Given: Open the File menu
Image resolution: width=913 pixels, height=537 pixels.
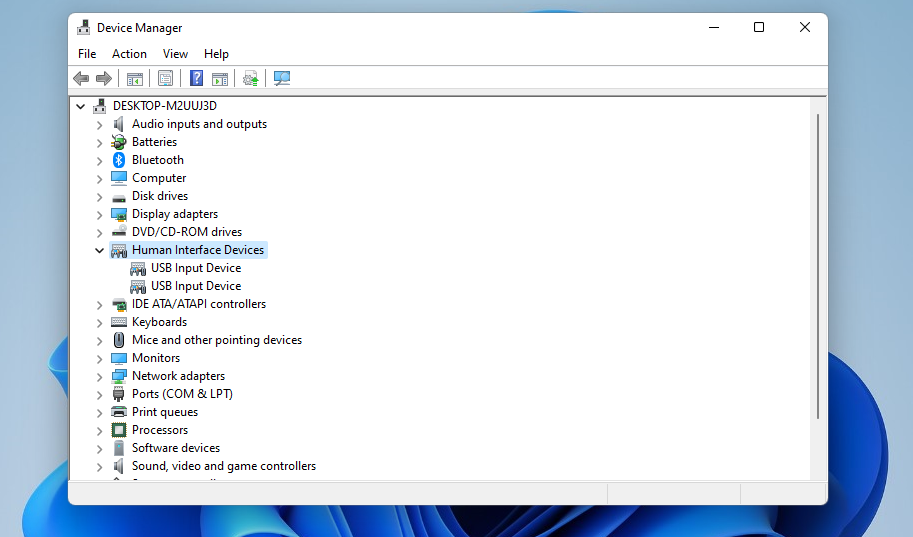Looking at the screenshot, I should point(87,54).
